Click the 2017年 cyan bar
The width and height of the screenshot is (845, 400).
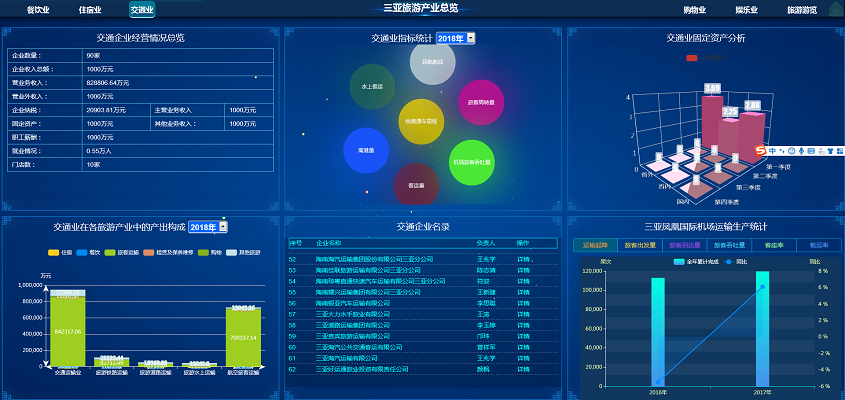tap(762, 329)
